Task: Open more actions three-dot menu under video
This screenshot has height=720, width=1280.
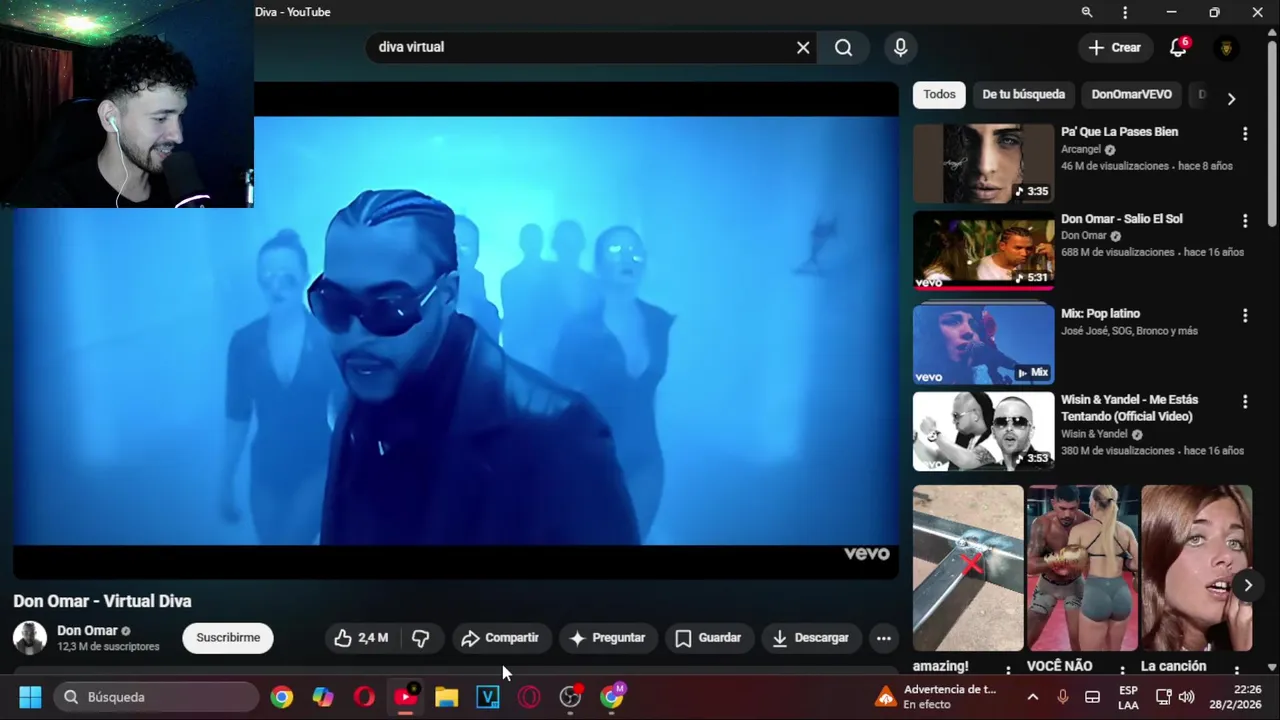Action: click(884, 638)
